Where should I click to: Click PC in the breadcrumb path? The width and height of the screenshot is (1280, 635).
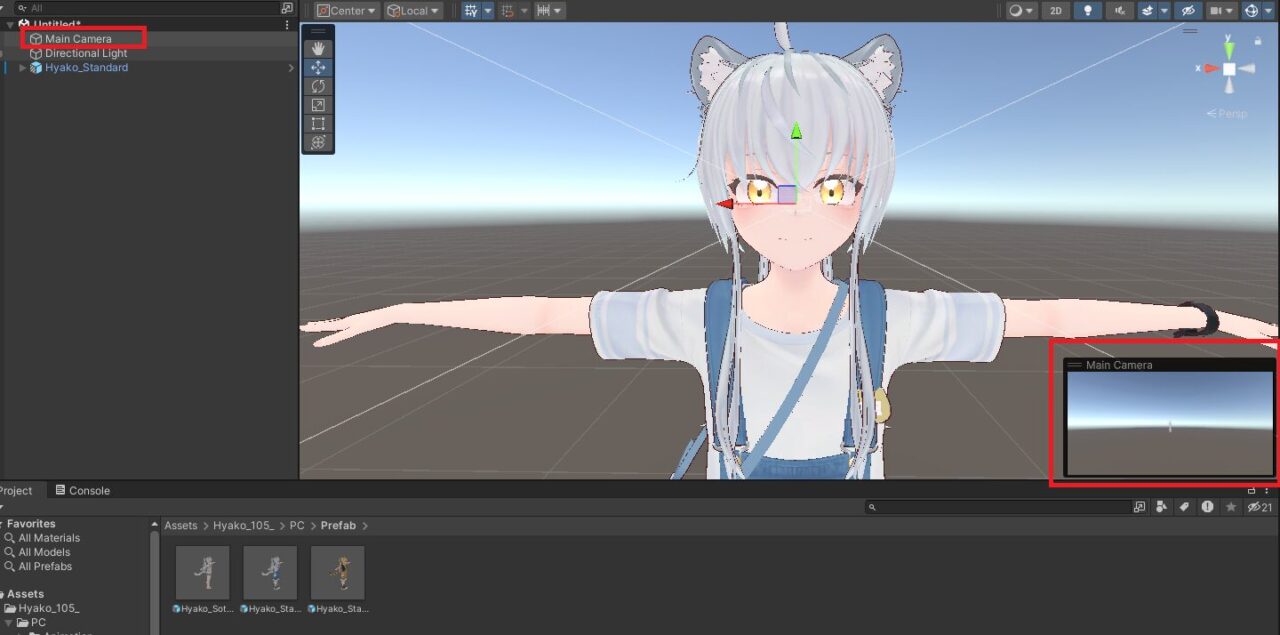297,525
